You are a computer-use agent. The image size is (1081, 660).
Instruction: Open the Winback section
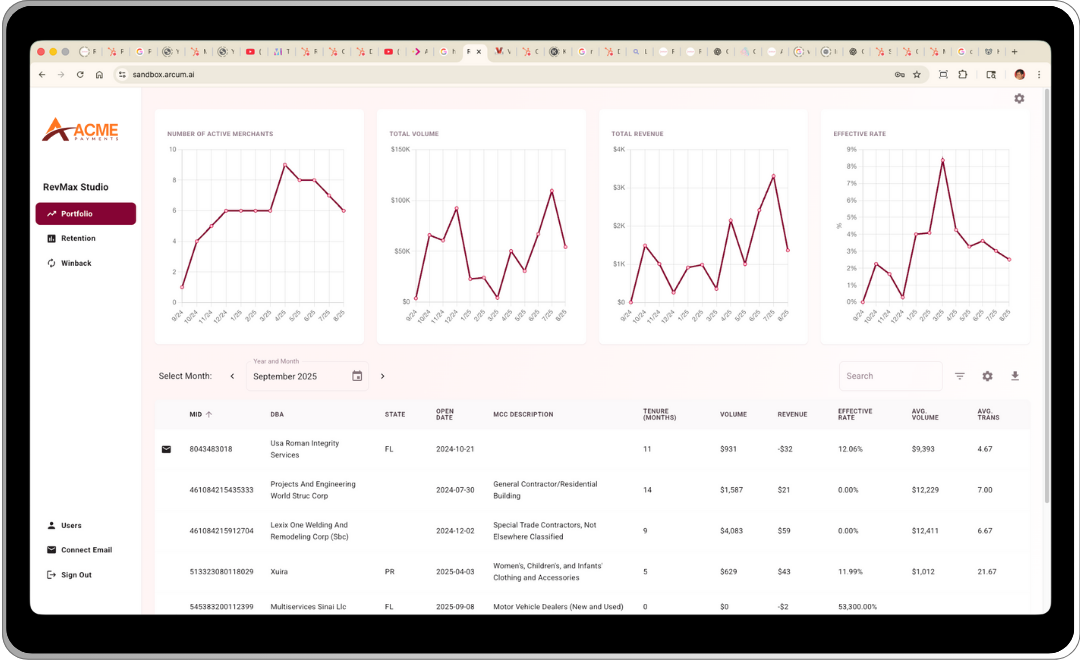76,263
